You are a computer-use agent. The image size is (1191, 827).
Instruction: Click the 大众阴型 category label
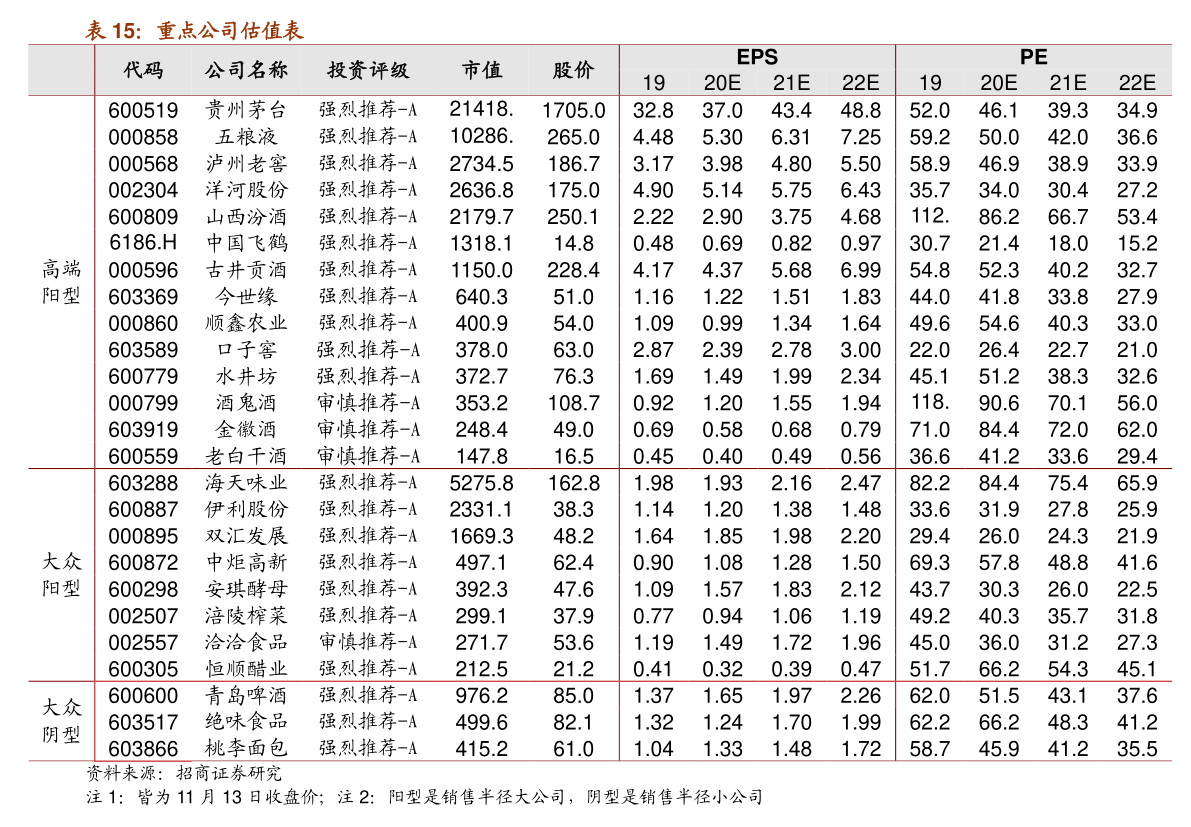tap(62, 721)
